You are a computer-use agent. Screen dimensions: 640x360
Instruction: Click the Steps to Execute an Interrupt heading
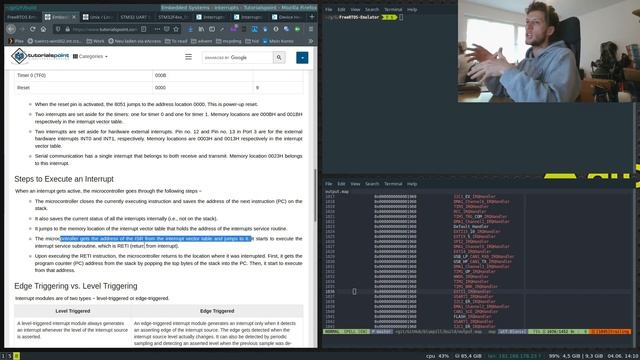64,179
